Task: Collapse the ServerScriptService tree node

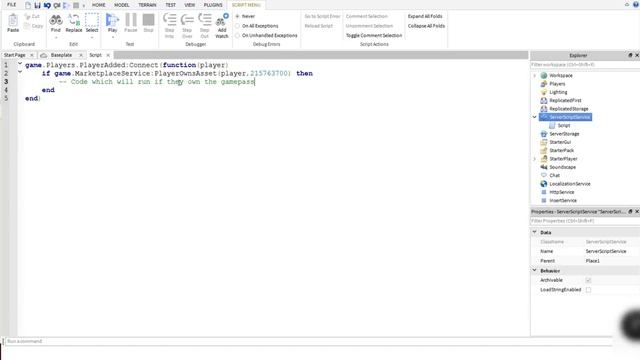Action: [535, 117]
